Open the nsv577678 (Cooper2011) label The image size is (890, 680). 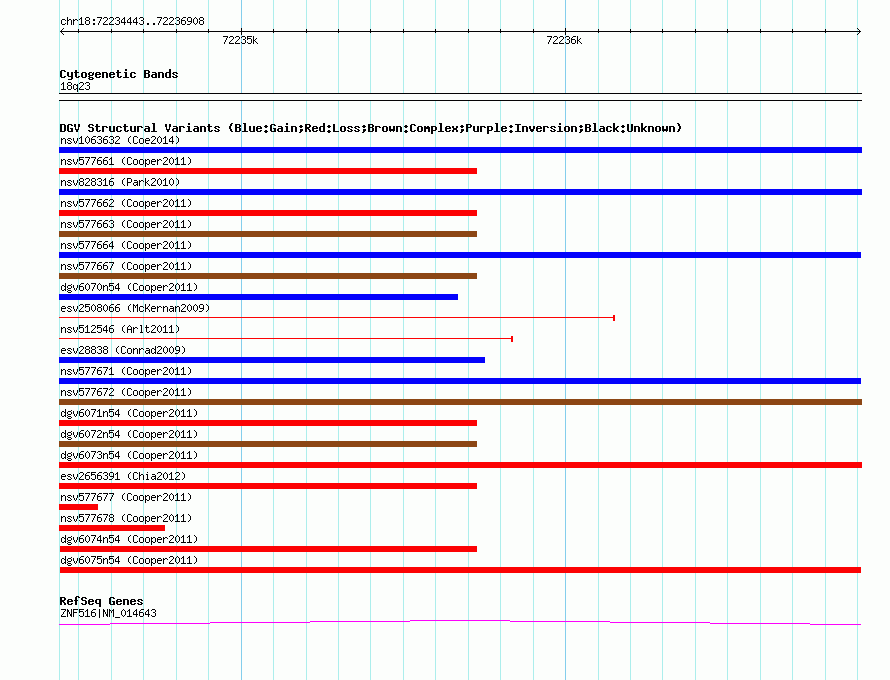[126, 518]
